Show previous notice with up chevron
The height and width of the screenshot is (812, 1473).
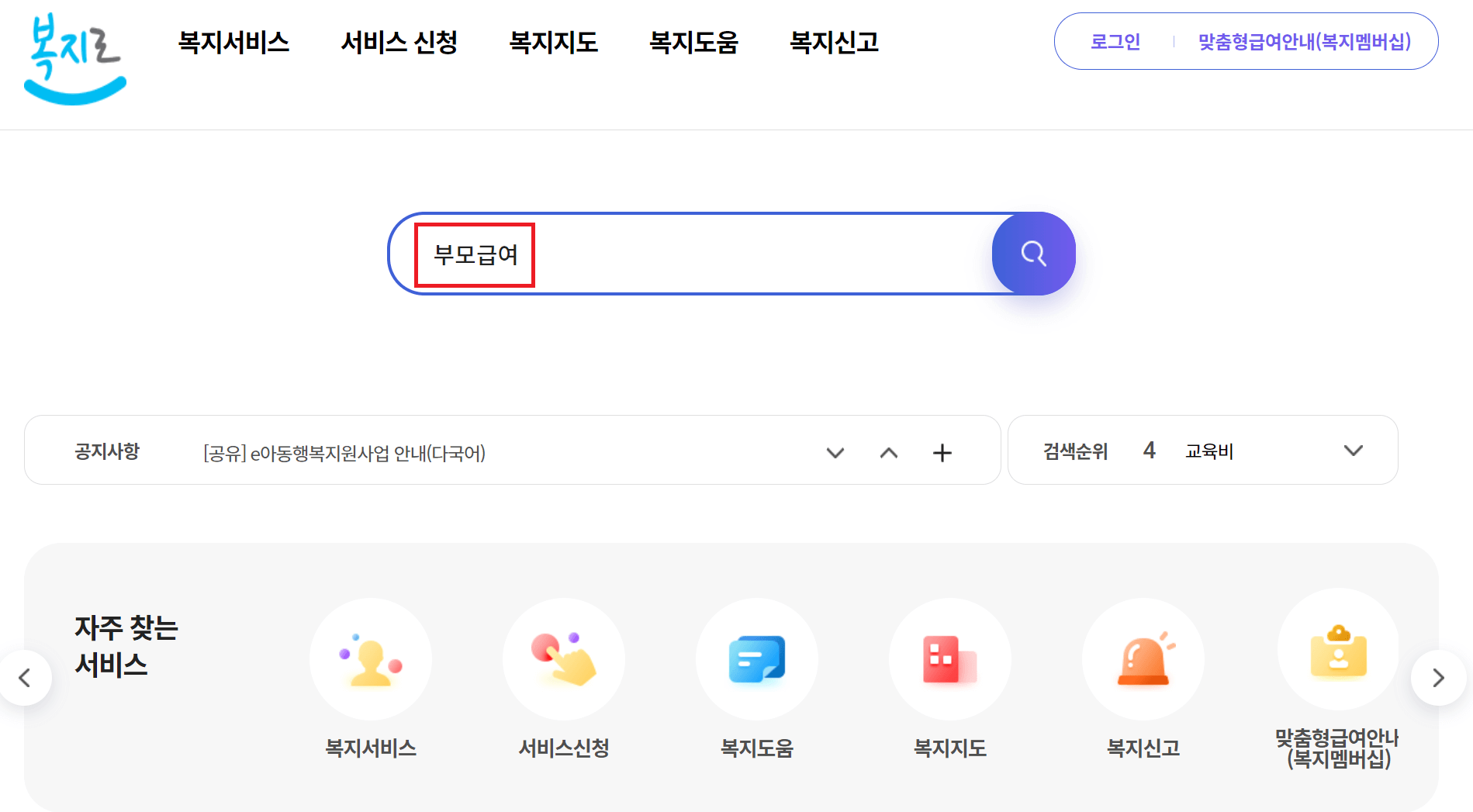(x=889, y=453)
